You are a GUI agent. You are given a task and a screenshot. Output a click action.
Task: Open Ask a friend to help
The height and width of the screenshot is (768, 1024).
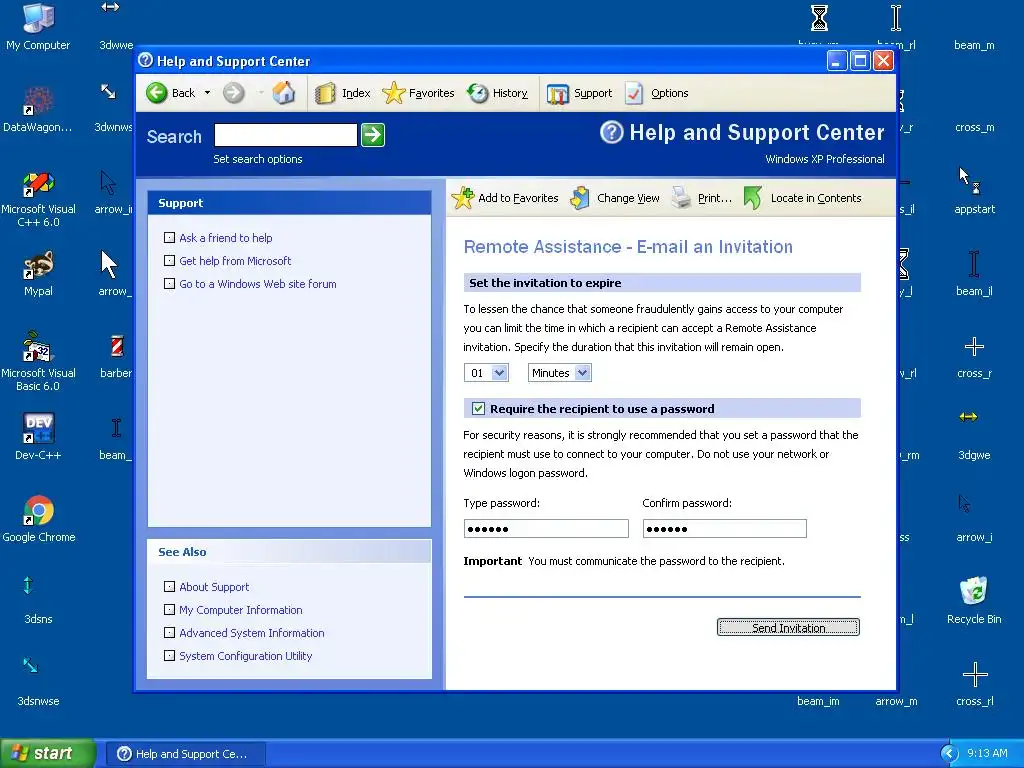pos(225,238)
